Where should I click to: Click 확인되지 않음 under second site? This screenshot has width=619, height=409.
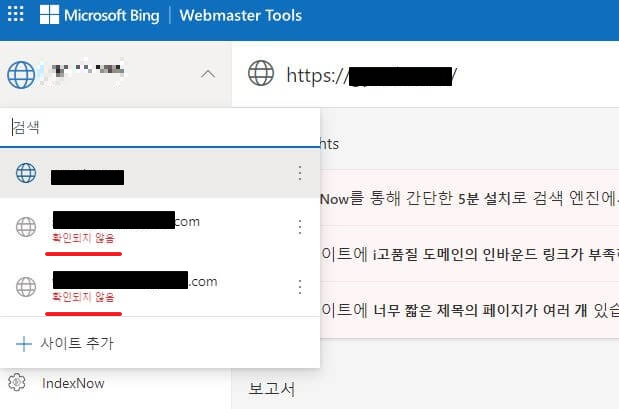coord(83,238)
